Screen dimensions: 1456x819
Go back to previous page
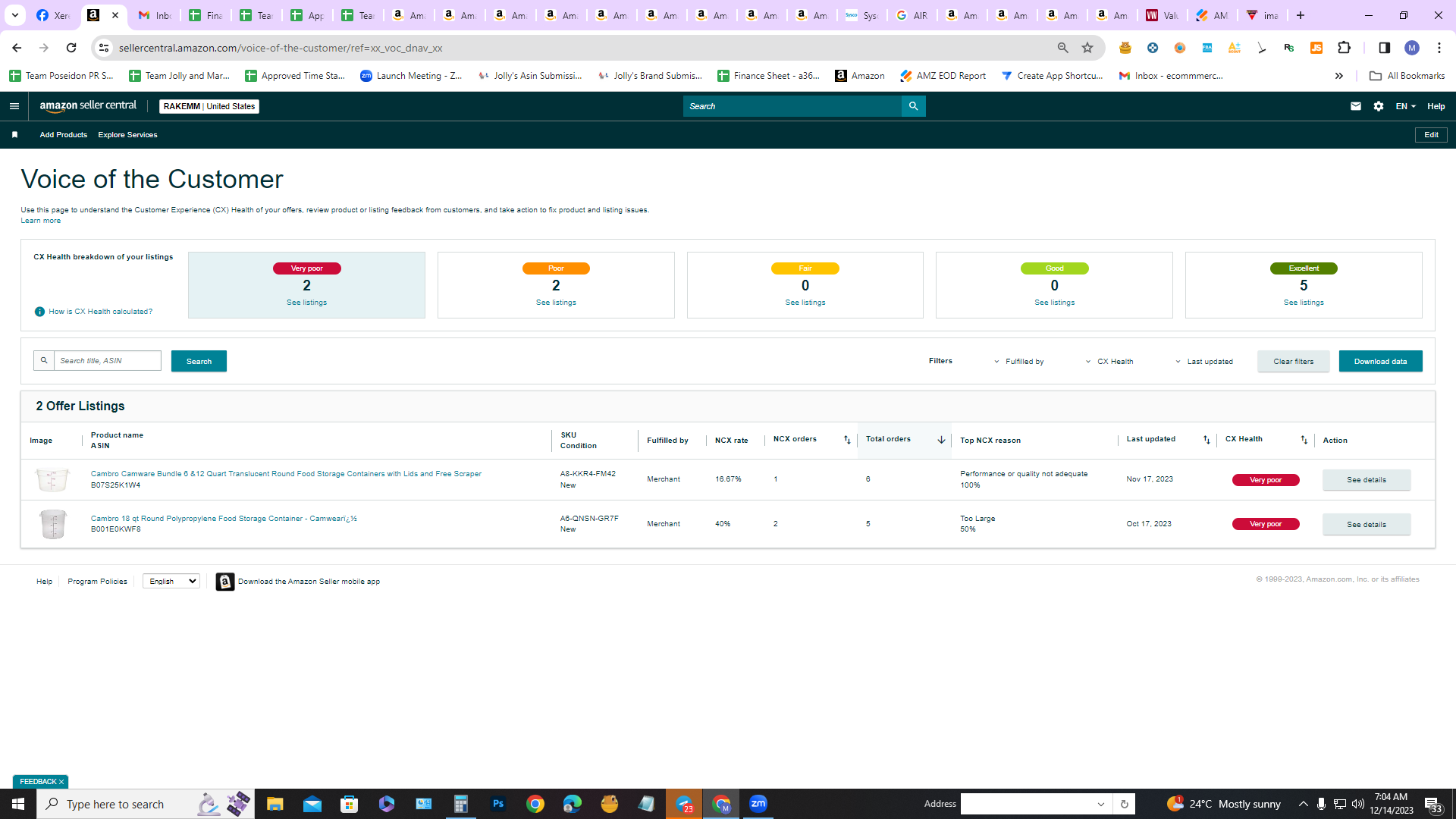[17, 48]
